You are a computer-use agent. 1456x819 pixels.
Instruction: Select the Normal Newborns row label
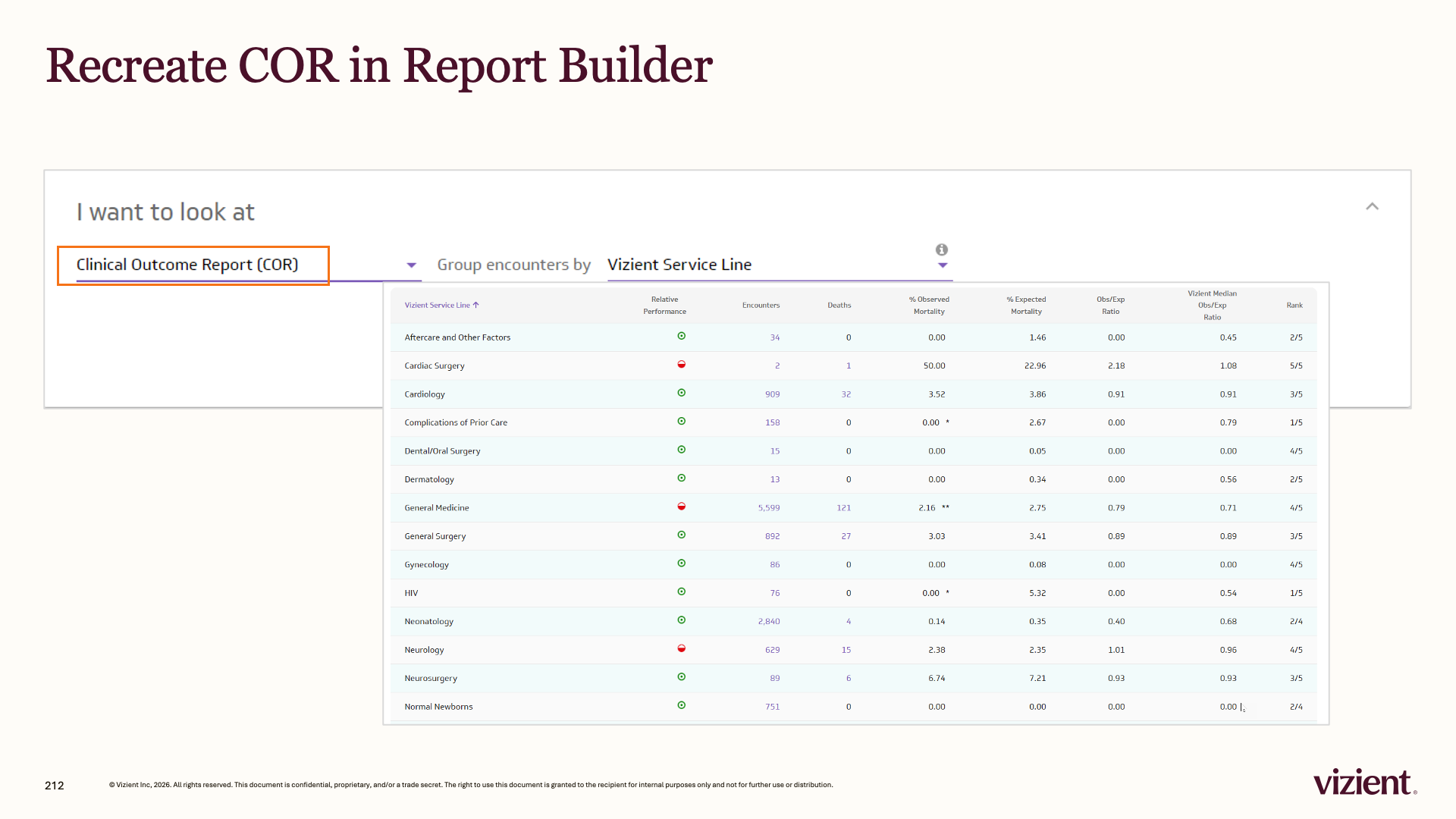pos(438,707)
